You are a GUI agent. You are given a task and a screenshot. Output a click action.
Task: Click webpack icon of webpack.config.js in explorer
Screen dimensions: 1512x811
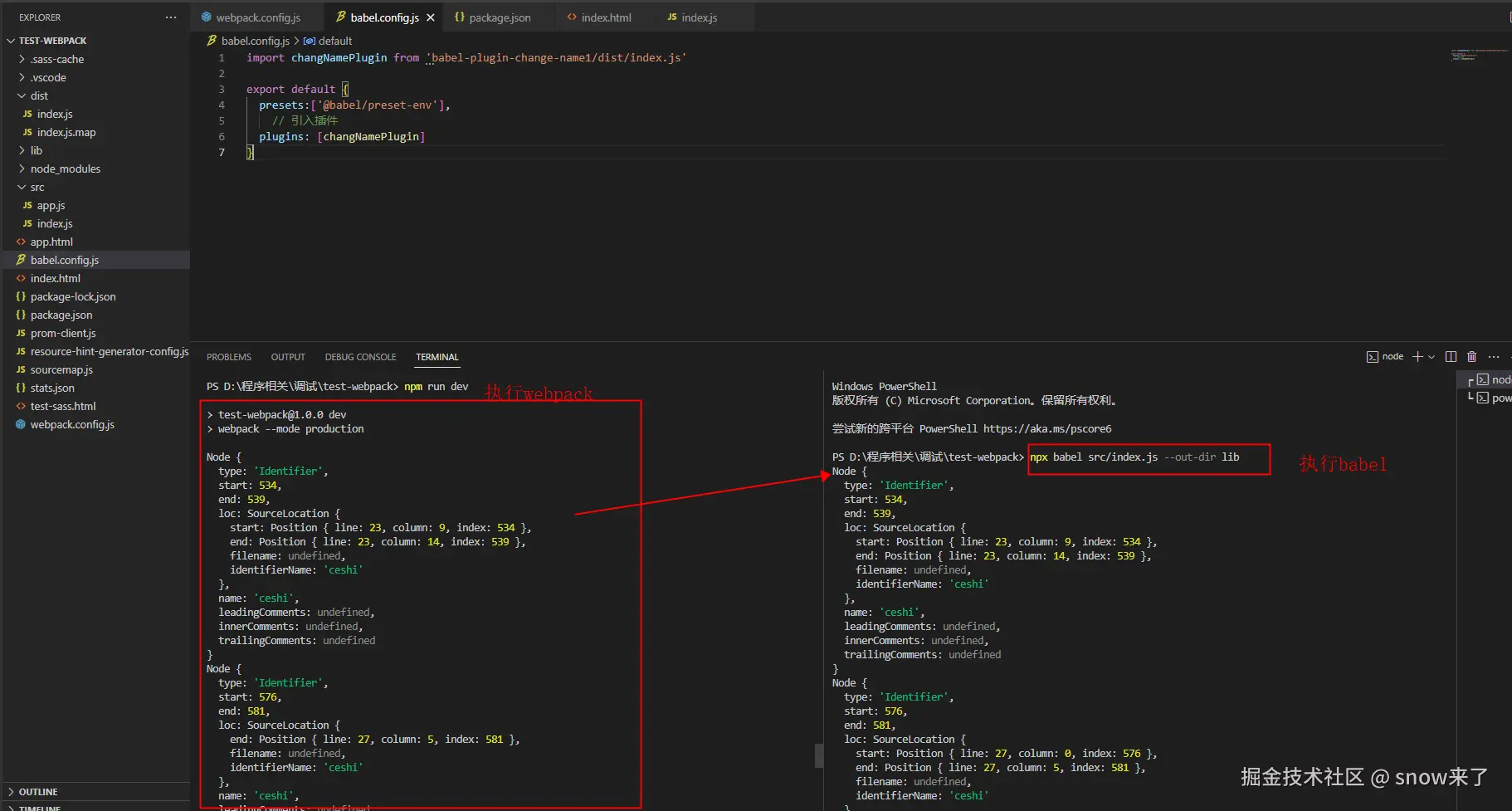pos(21,424)
